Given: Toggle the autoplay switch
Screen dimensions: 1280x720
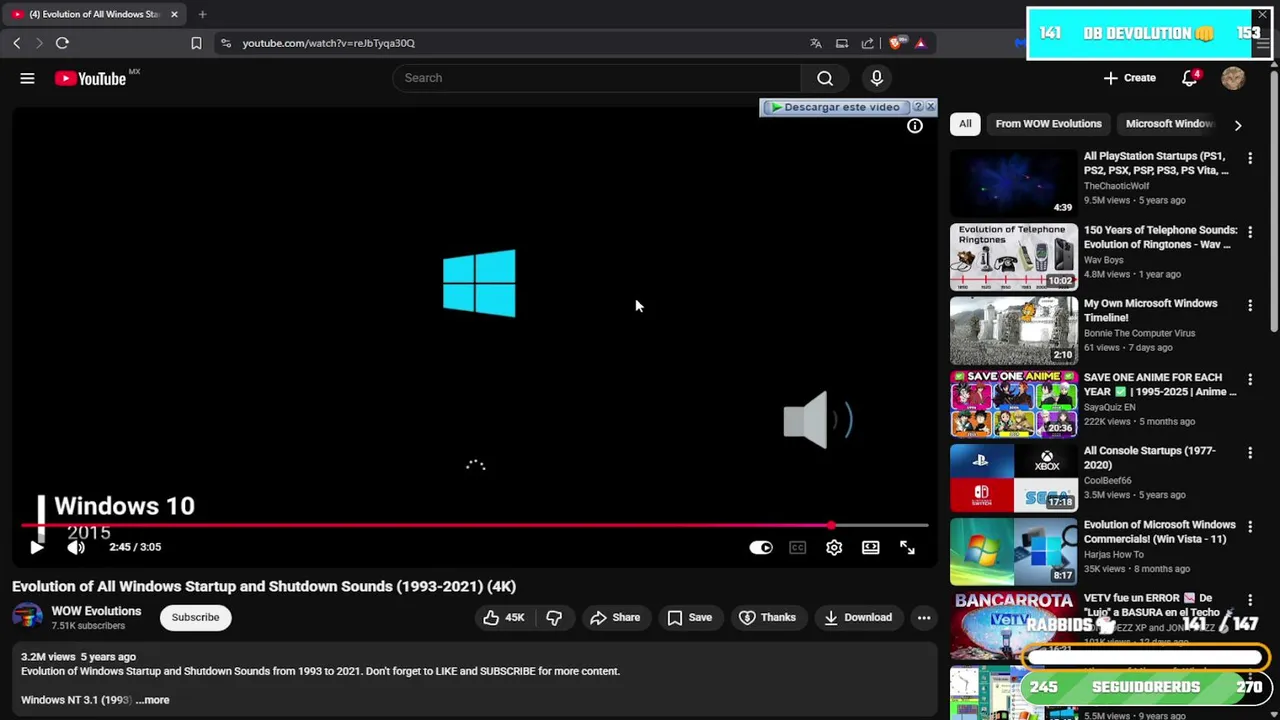Looking at the screenshot, I should point(761,547).
